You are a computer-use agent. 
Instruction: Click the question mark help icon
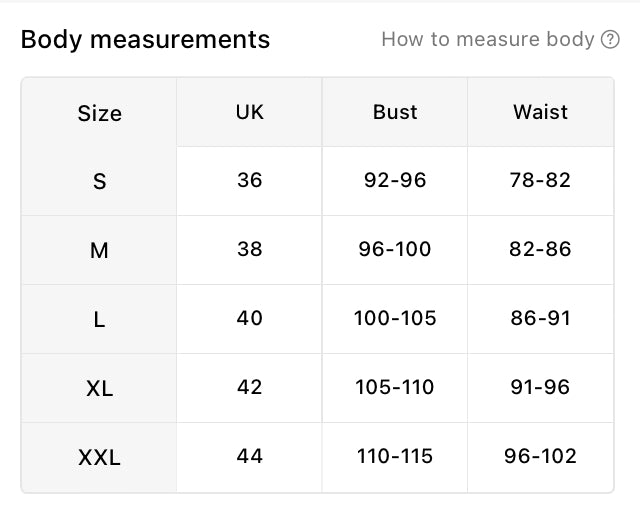(610, 40)
